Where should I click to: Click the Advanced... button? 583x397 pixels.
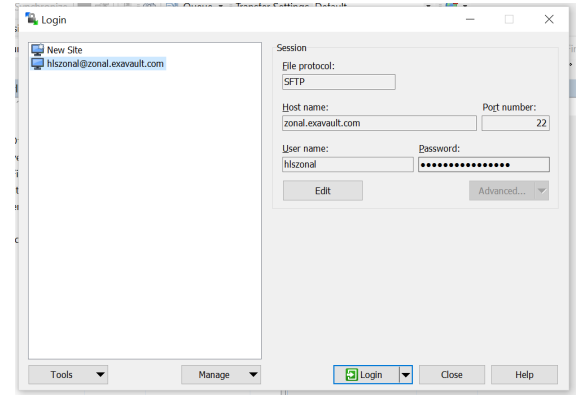pos(502,191)
